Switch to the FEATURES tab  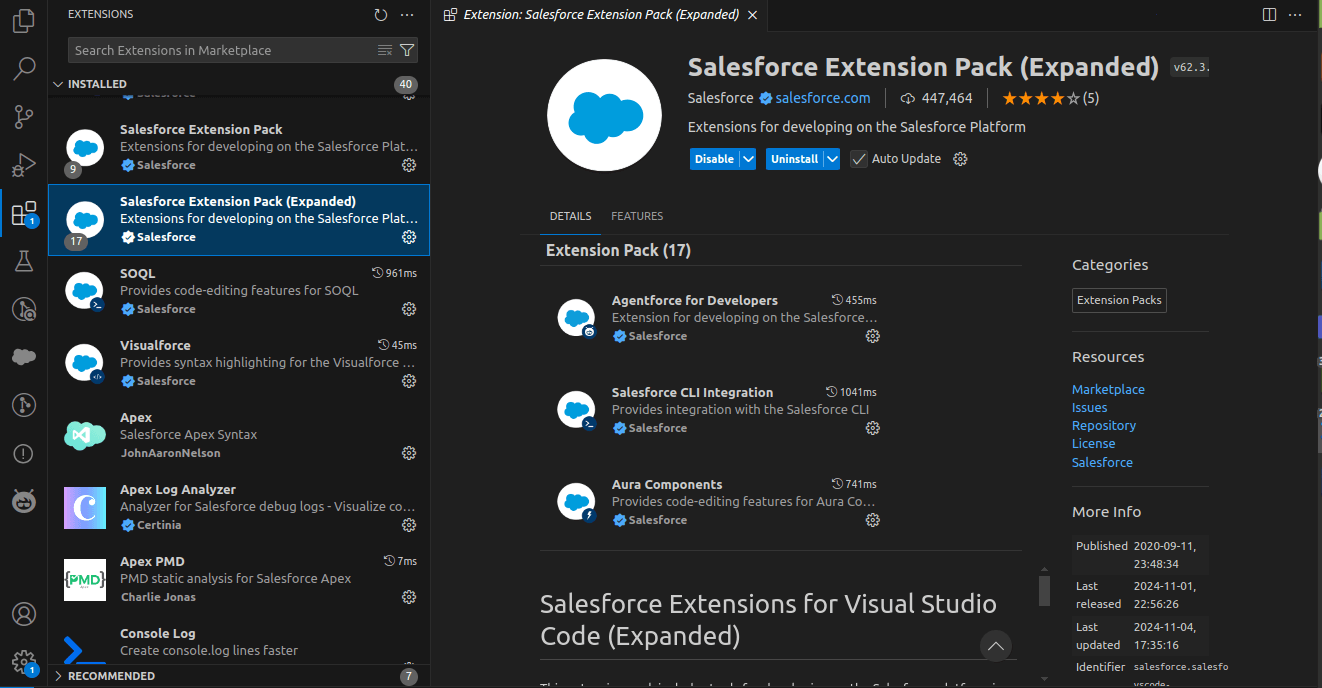pyautogui.click(x=637, y=216)
